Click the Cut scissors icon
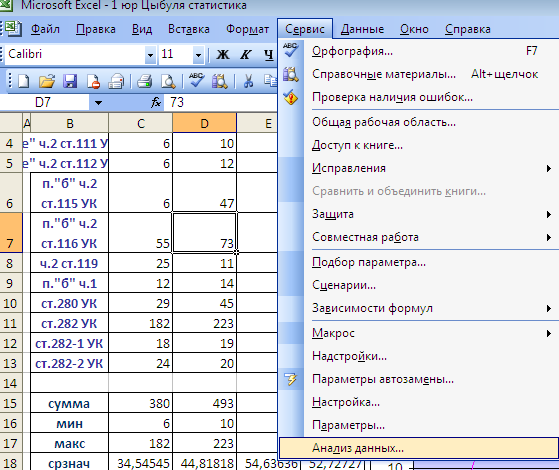This screenshot has width=559, height=470. pyautogui.click(x=248, y=82)
